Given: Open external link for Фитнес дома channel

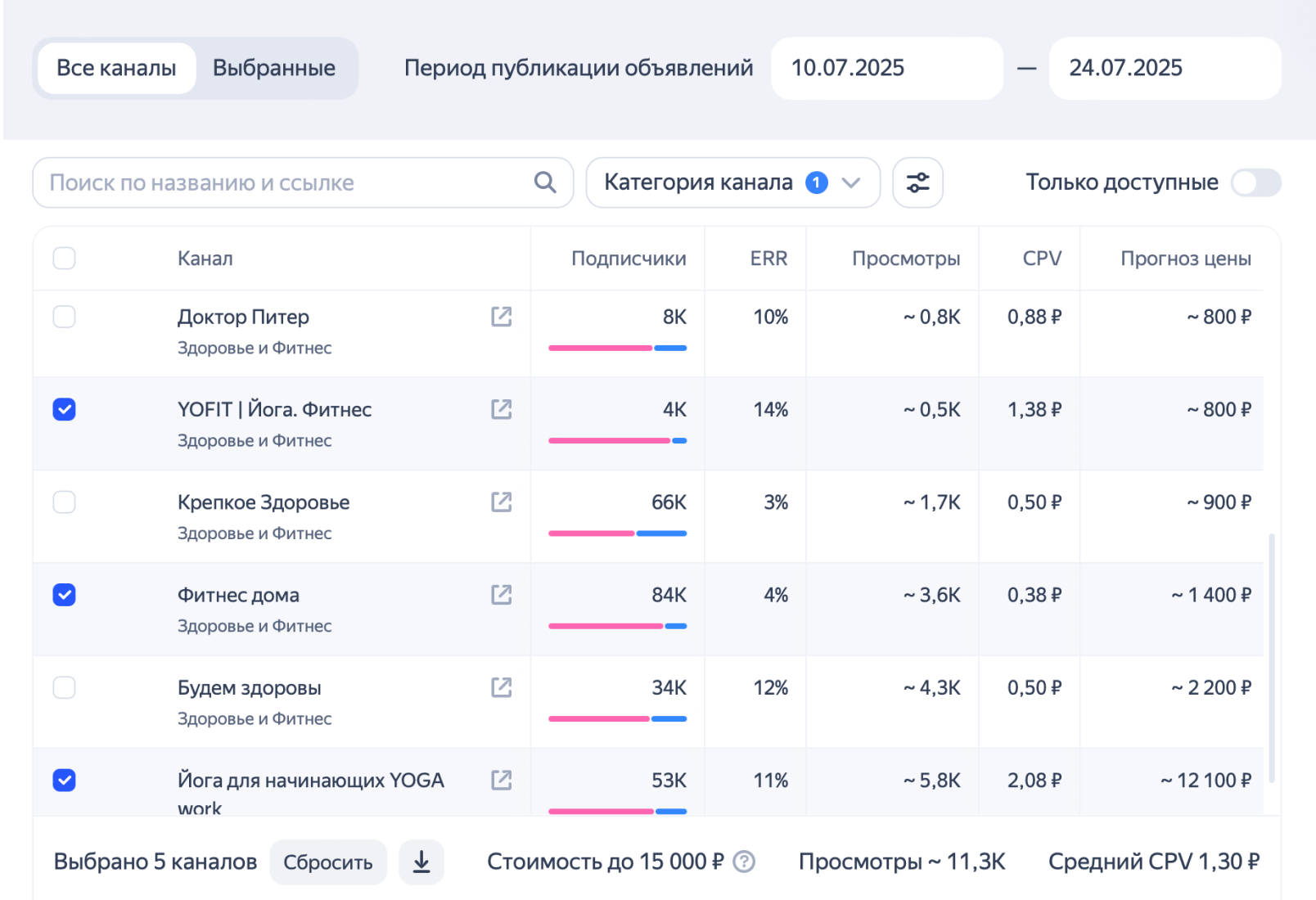Looking at the screenshot, I should pyautogui.click(x=502, y=596).
